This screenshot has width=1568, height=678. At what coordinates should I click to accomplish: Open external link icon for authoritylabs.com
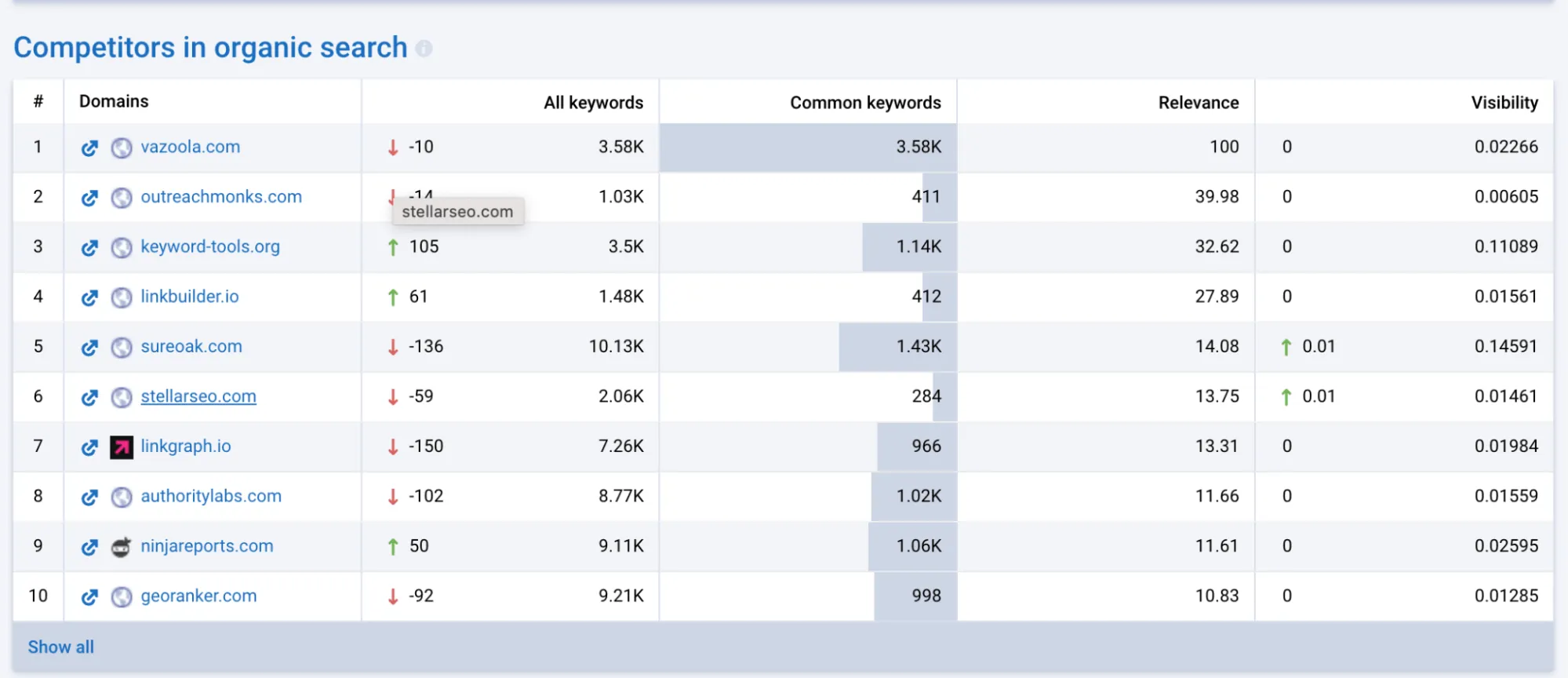pos(89,497)
